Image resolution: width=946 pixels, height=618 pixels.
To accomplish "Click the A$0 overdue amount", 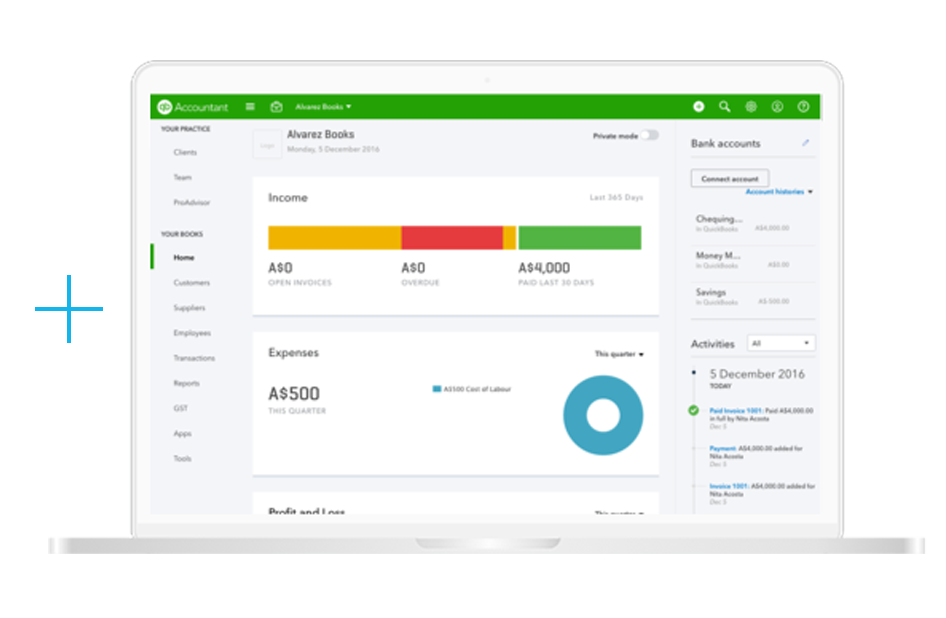I will [413, 267].
